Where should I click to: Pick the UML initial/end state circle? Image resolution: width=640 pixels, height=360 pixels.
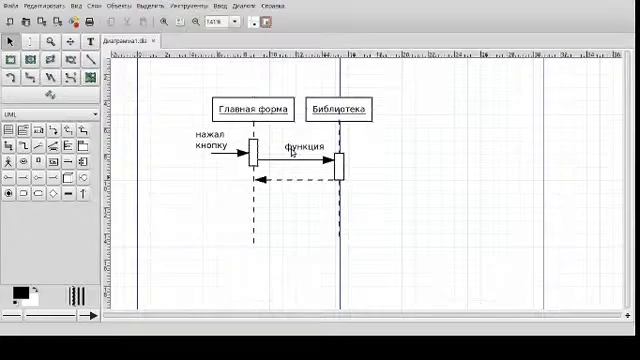click(x=8, y=193)
